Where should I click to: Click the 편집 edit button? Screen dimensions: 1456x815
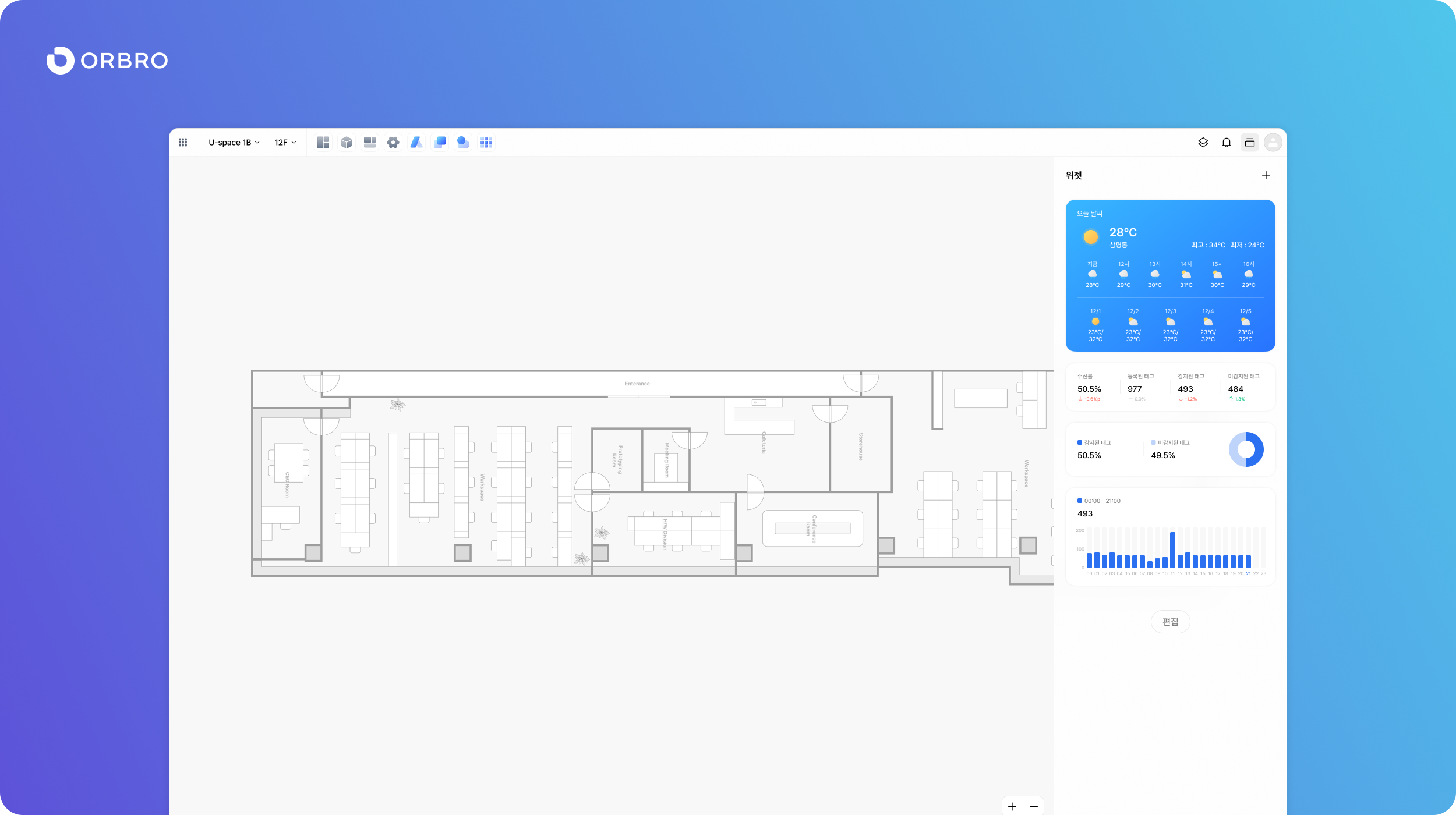point(1170,622)
